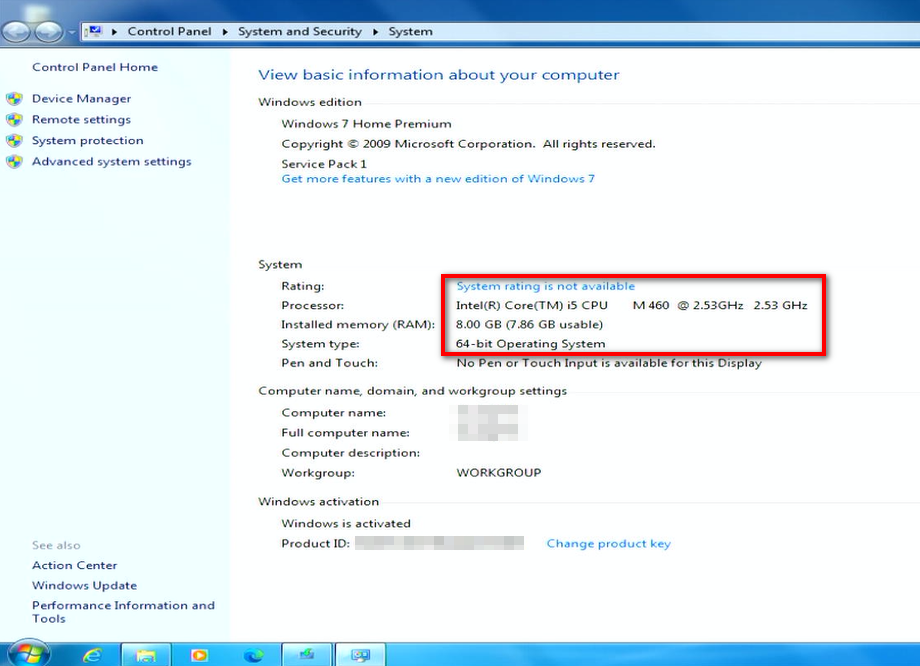This screenshot has height=666, width=920.
Task: Click the Processor label
Action: point(313,305)
